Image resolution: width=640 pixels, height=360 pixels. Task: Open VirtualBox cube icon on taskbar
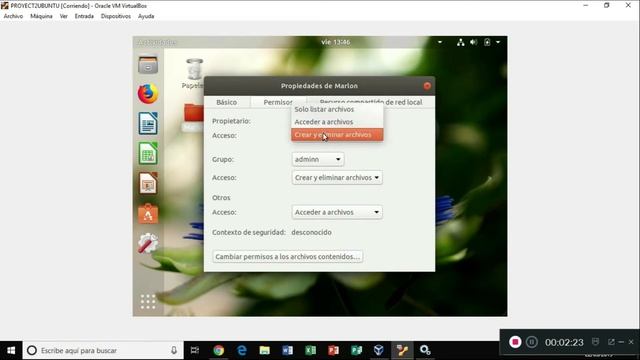379,350
